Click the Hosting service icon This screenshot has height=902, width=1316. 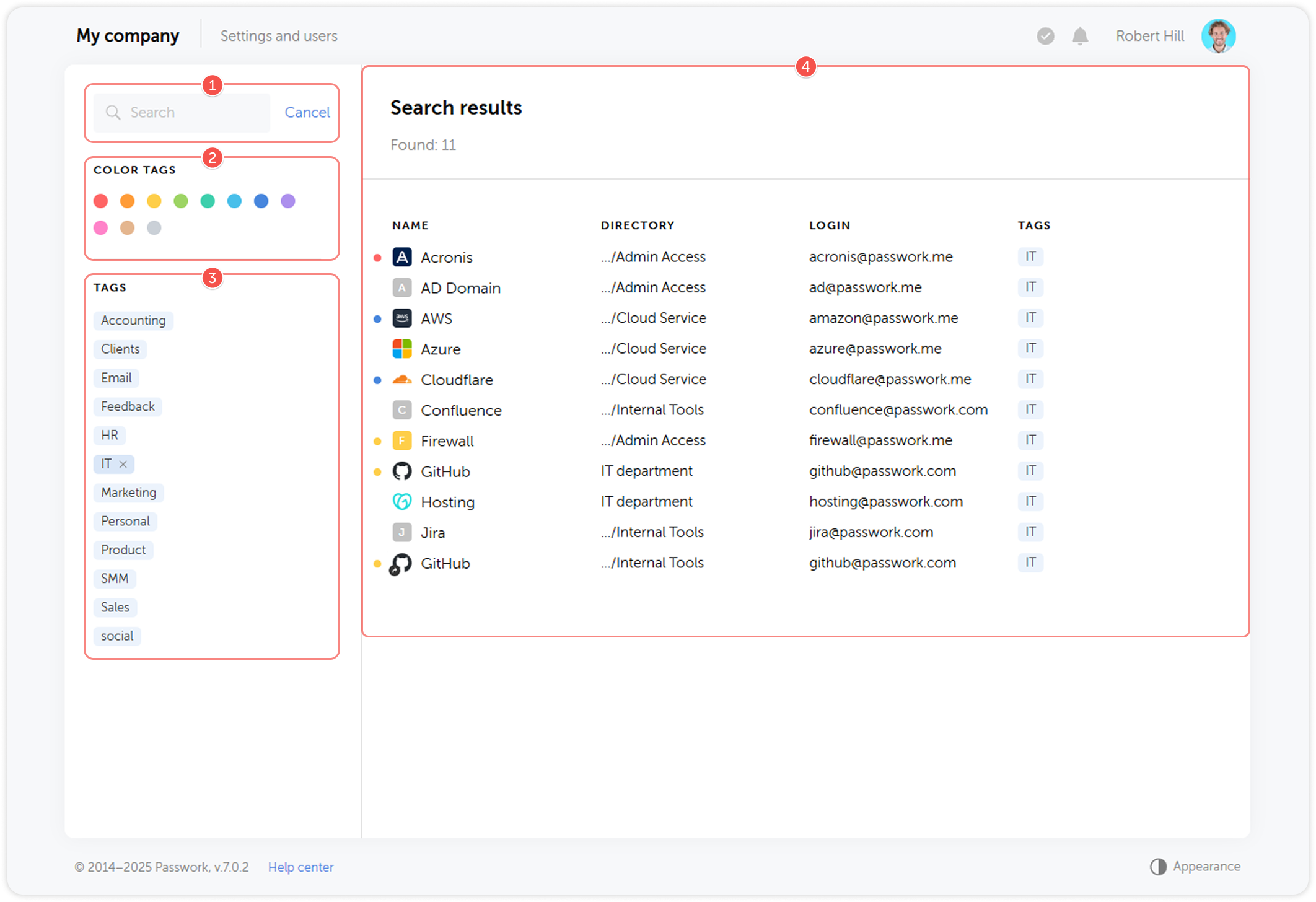(402, 502)
